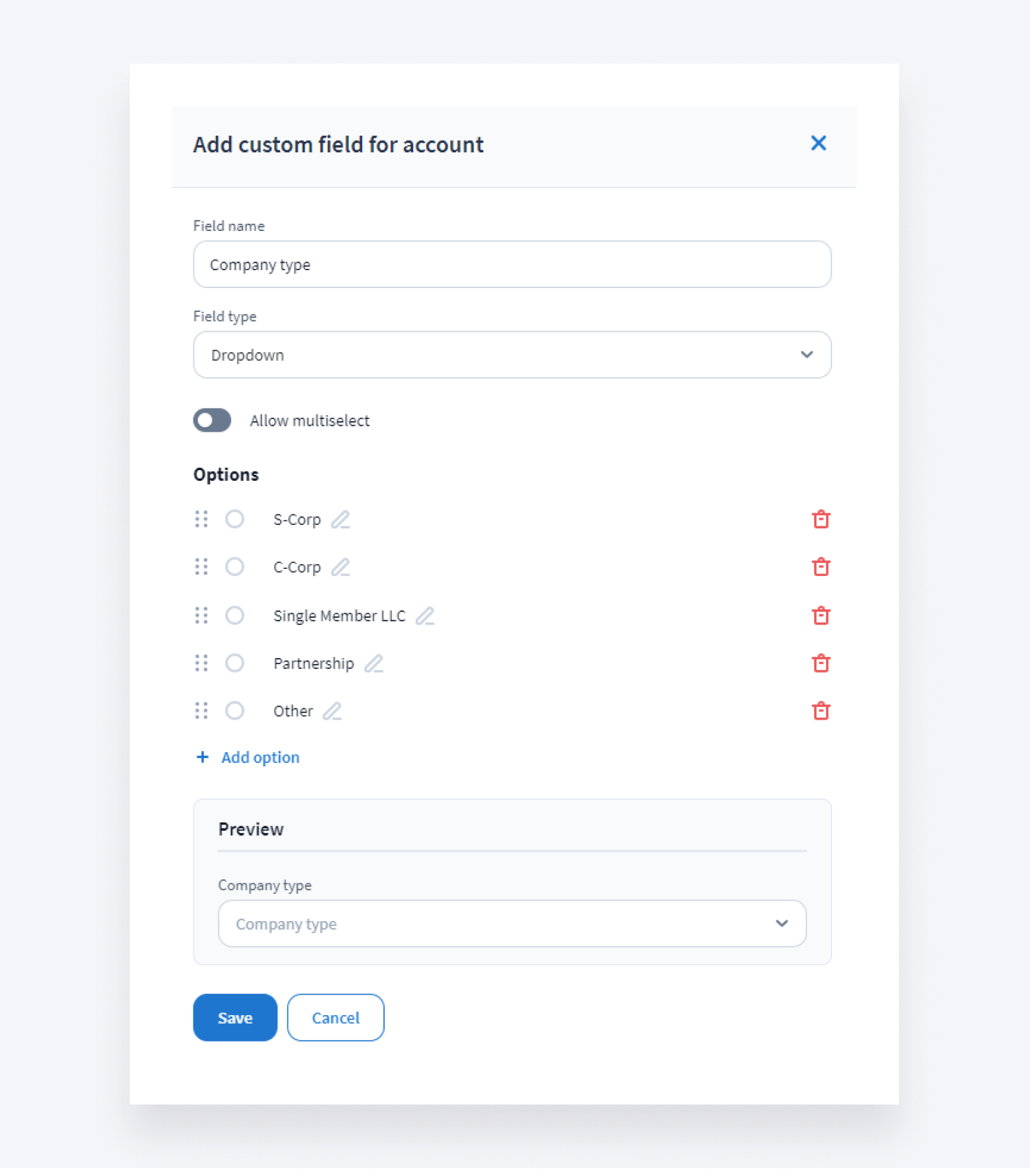1030x1176 pixels.
Task: Enable the Allow multiselect toggle
Action: pyautogui.click(x=212, y=420)
